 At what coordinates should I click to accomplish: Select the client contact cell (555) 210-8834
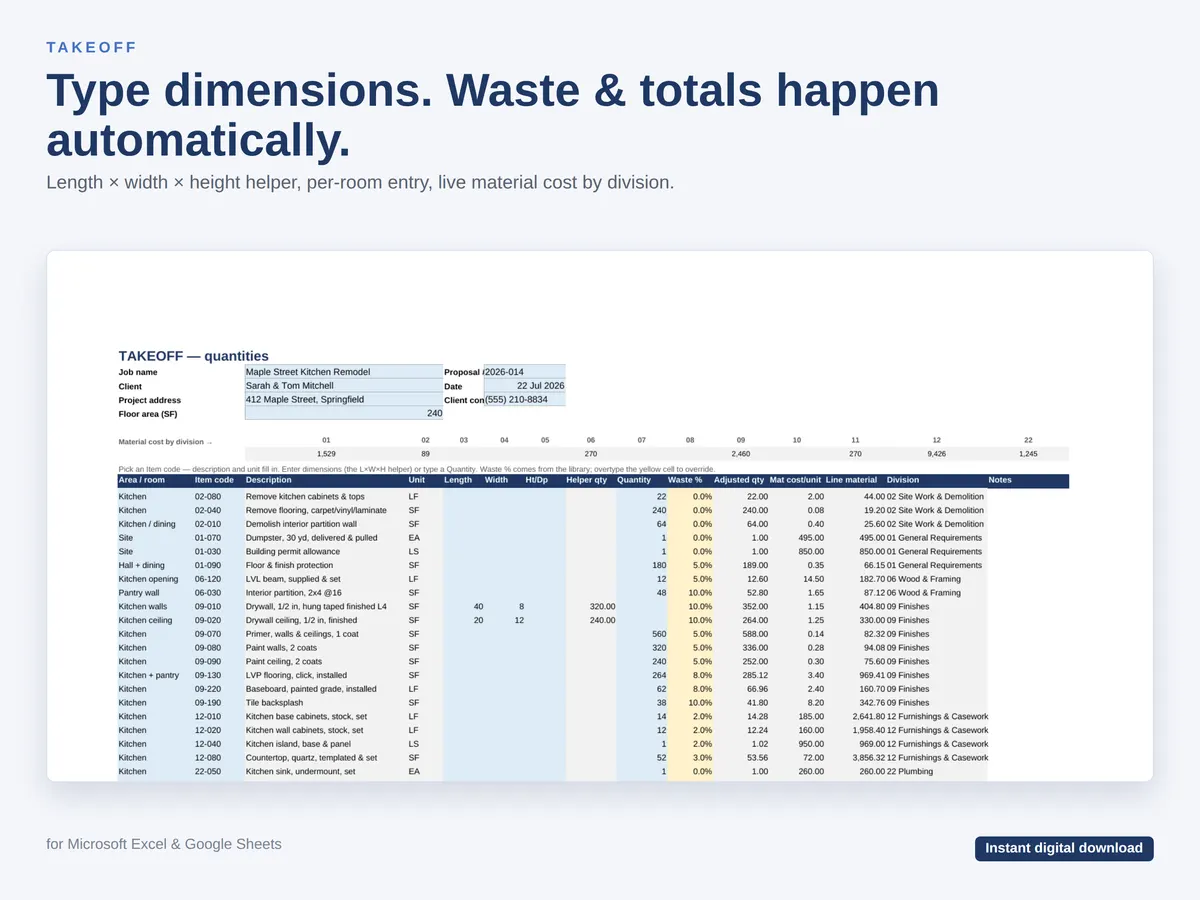coord(525,400)
